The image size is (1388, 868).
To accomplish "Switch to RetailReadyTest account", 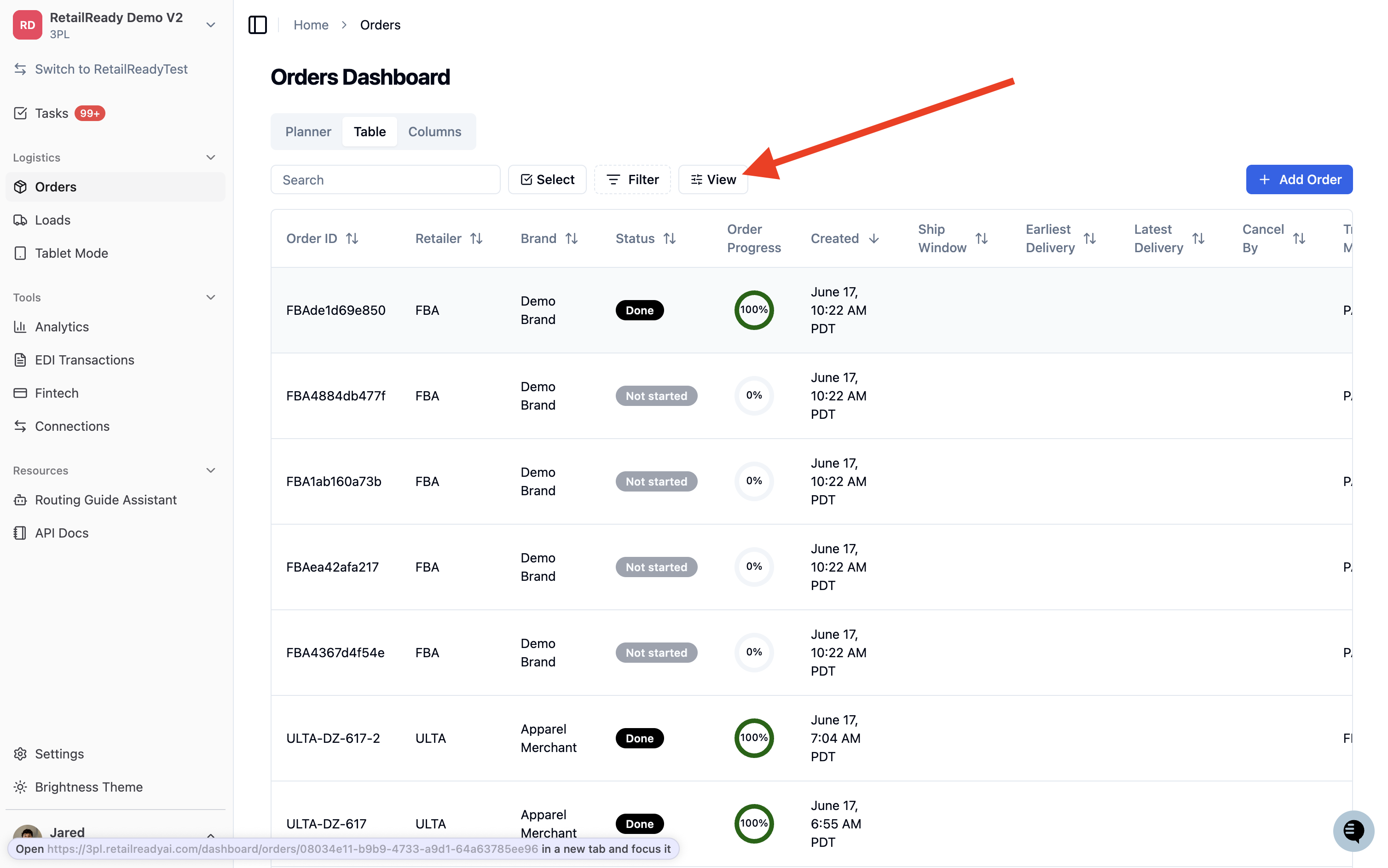I will click(x=101, y=69).
